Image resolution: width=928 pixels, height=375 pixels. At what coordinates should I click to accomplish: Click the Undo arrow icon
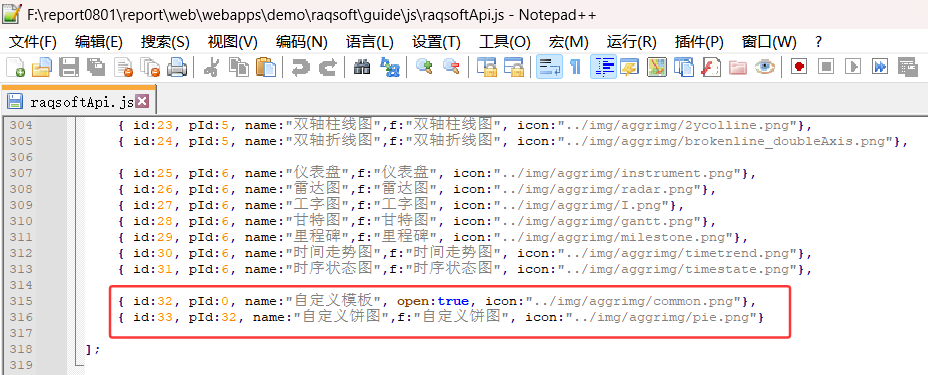pyautogui.click(x=301, y=67)
